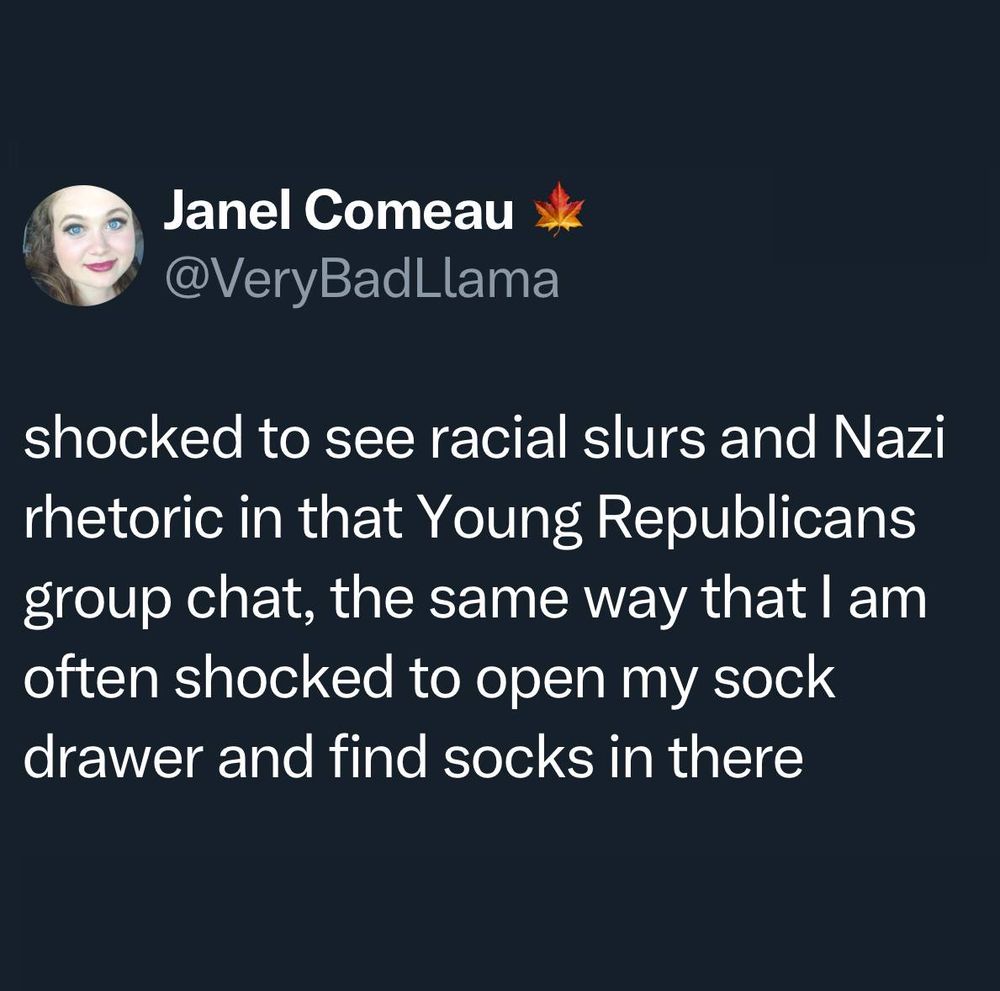1000x991 pixels.
Task: Click the word "rhetoric" in the tweet
Action: point(124,518)
